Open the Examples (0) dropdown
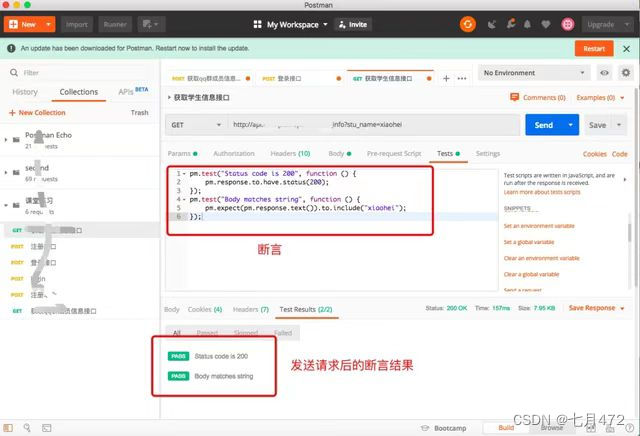Image resolution: width=640 pixels, height=436 pixels. (x=600, y=98)
